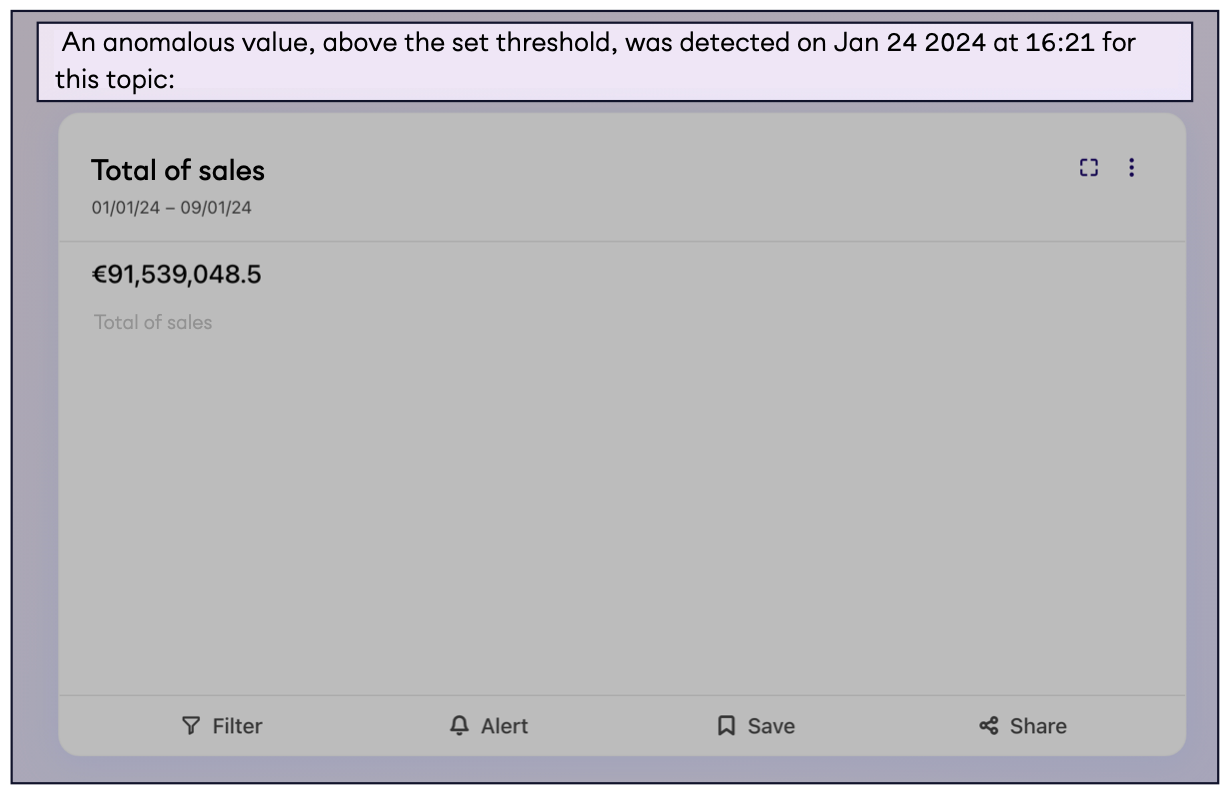Select the 01/01/24 – 09/01/24 date range

(171, 209)
